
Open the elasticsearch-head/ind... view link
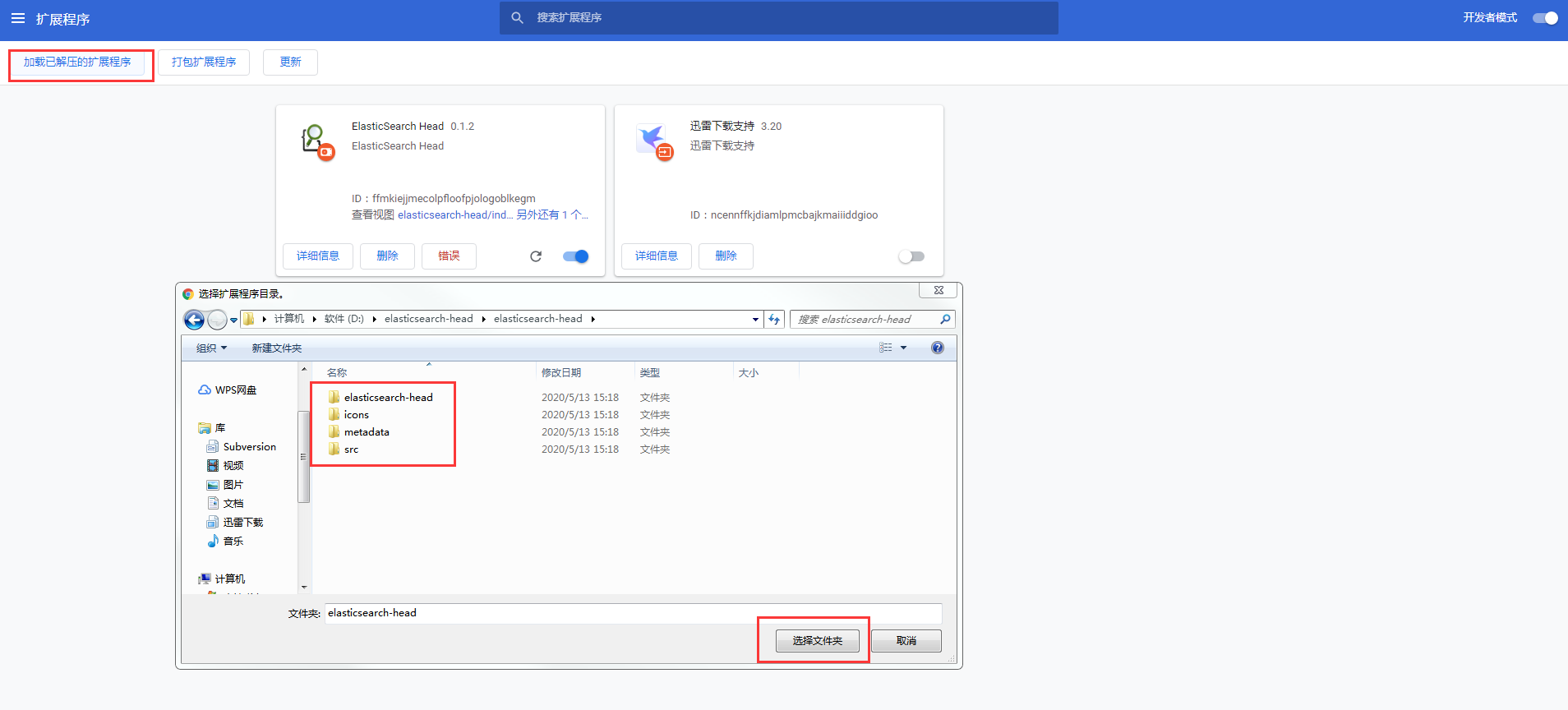[455, 215]
